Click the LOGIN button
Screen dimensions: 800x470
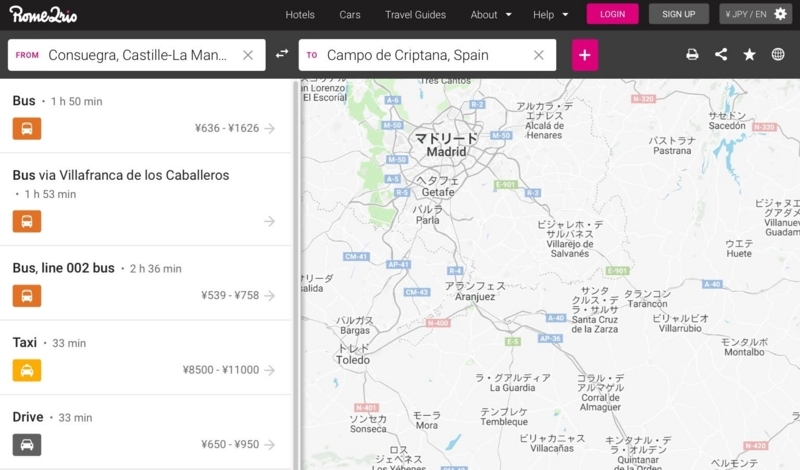pyautogui.click(x=612, y=14)
